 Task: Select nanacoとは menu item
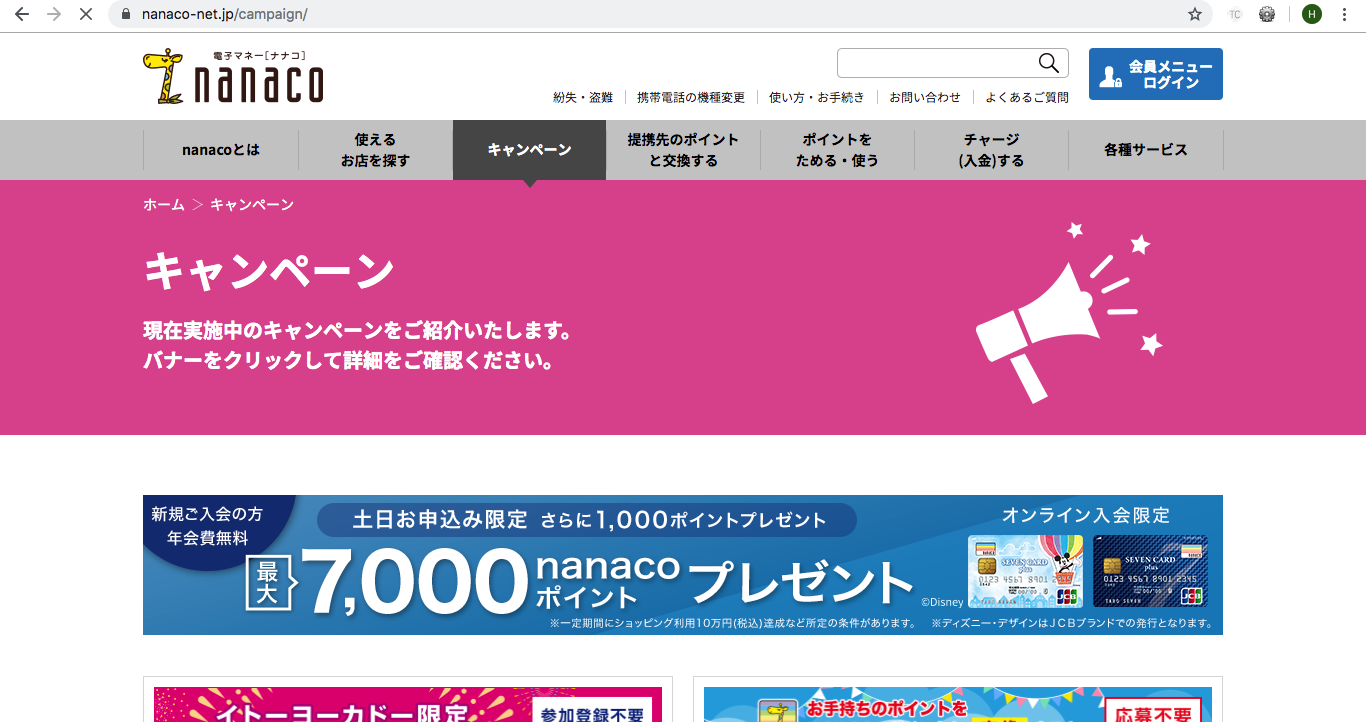coord(221,150)
